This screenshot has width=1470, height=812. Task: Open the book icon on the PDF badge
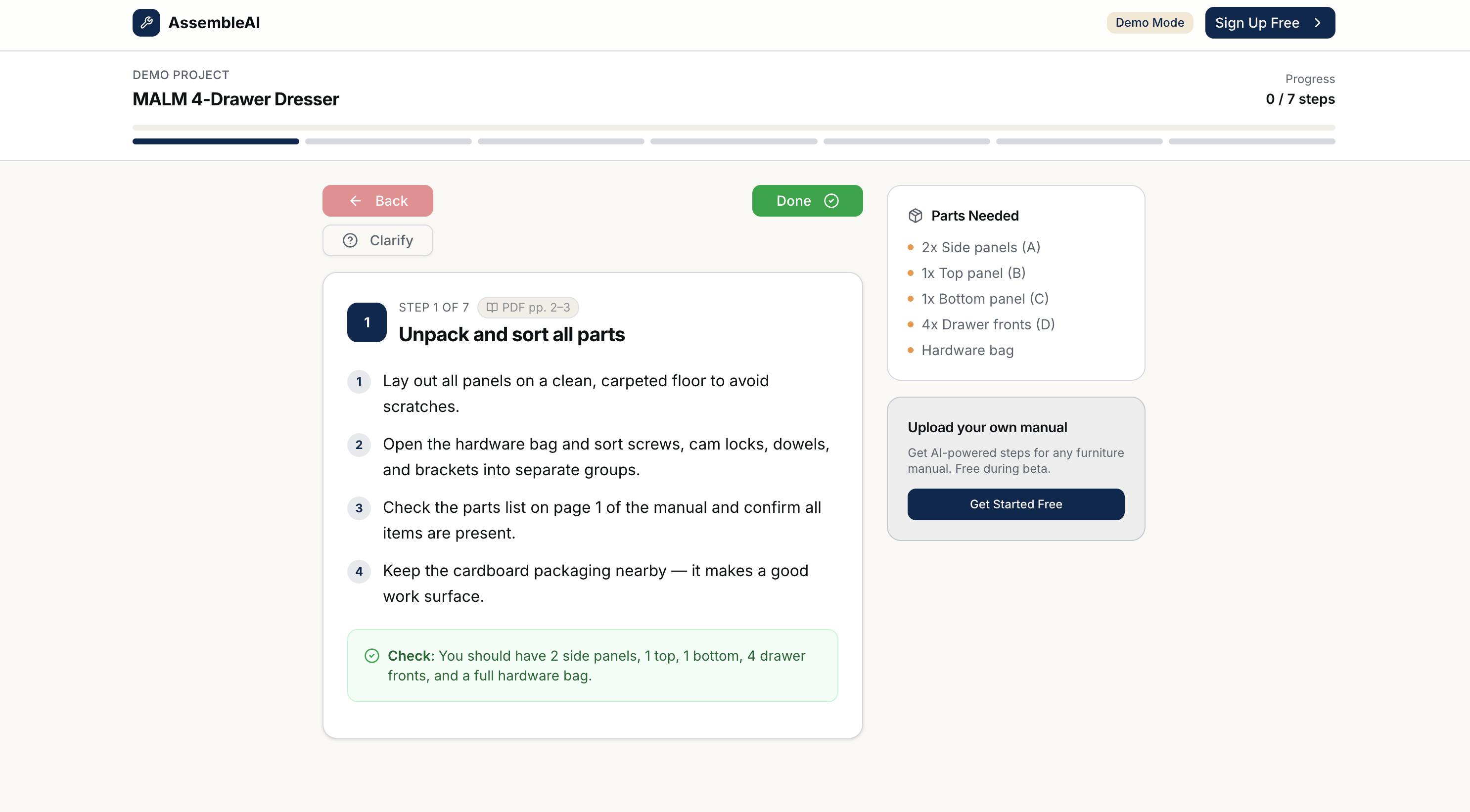[x=493, y=307]
